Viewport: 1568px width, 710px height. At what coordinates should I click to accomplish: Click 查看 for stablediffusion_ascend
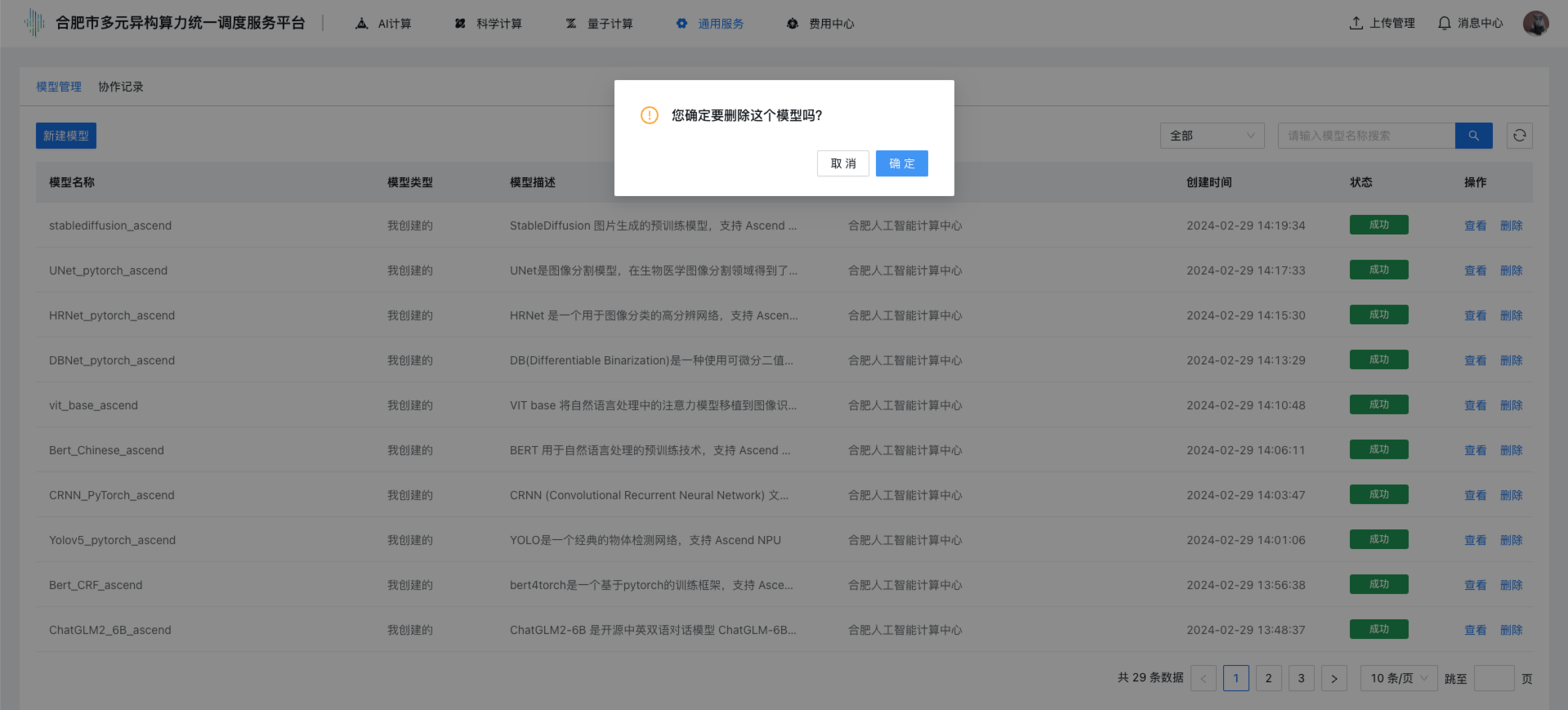pyautogui.click(x=1475, y=226)
